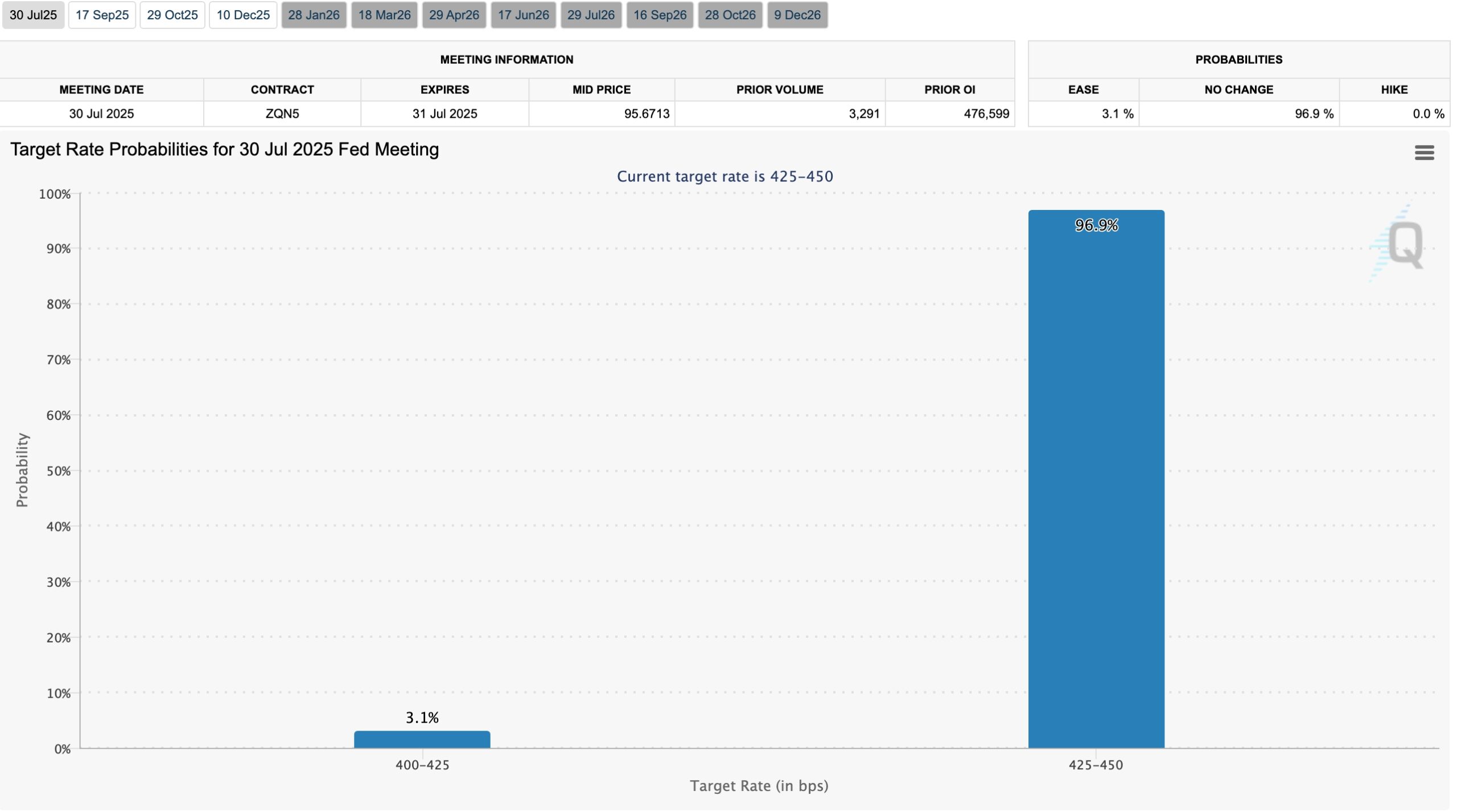
Task: Show probabilities for 17 Jun26 meeting
Action: 523,15
